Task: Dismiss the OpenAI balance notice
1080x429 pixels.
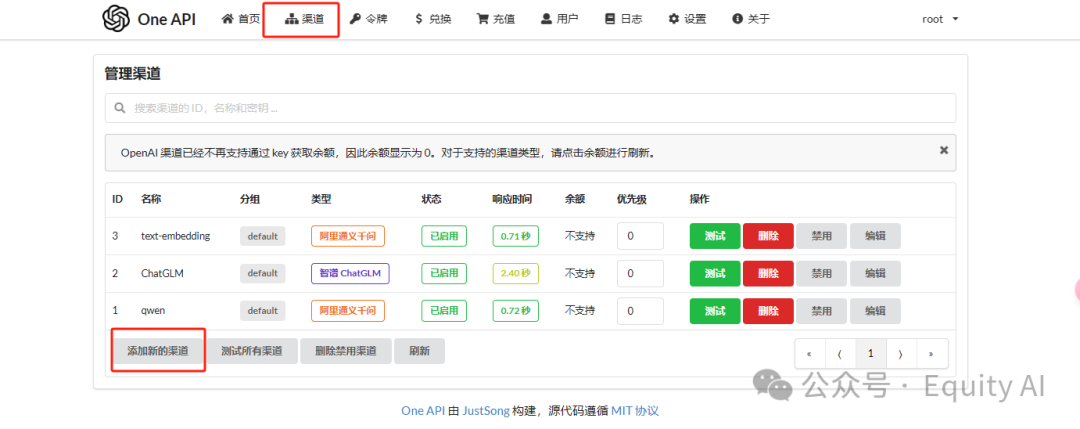Action: pos(944,149)
